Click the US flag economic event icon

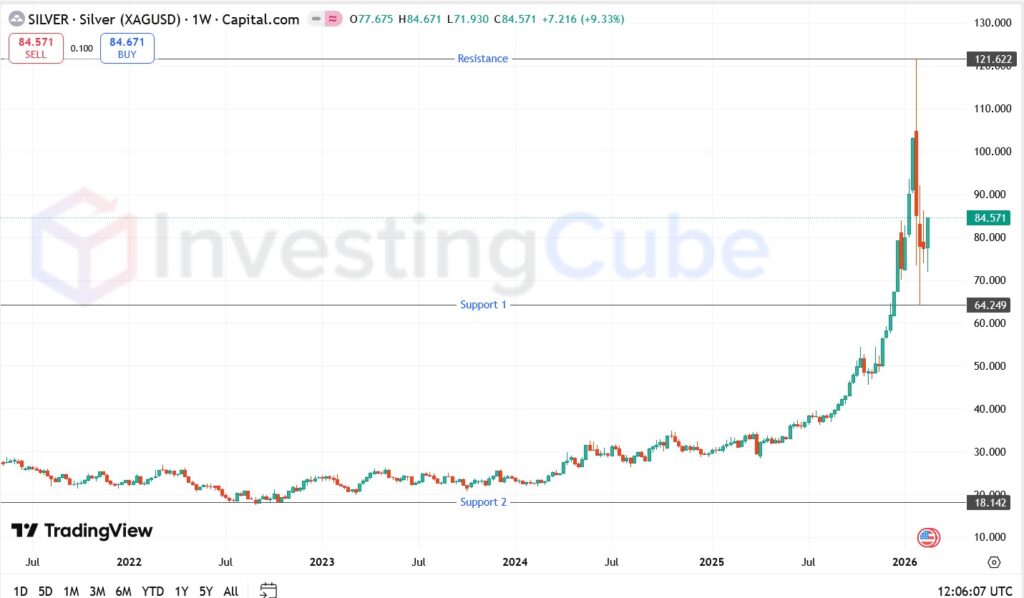click(927, 537)
